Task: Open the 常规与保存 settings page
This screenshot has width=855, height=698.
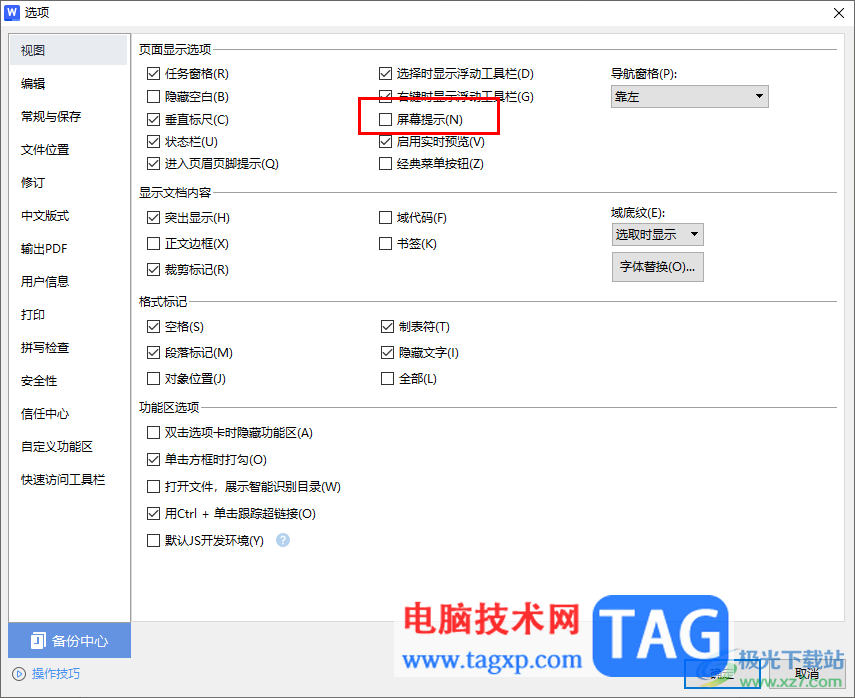Action: pos(68,116)
